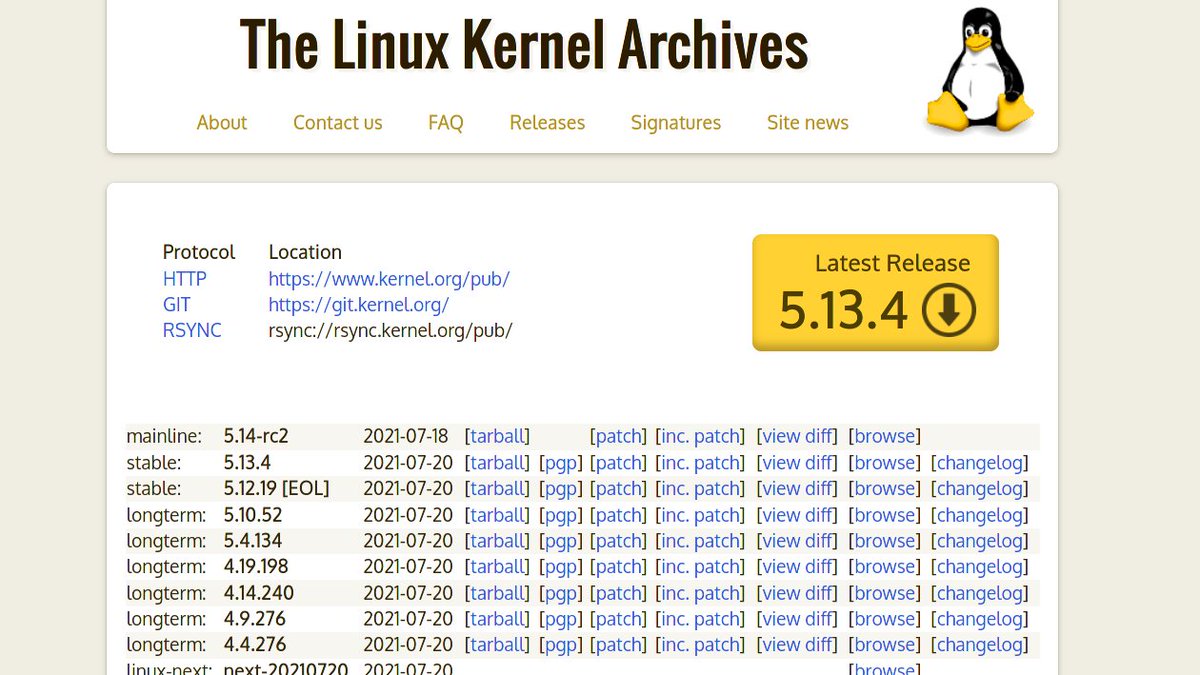Open patch for longterm 4.14.240
The width and height of the screenshot is (1200, 675).
(x=620, y=593)
